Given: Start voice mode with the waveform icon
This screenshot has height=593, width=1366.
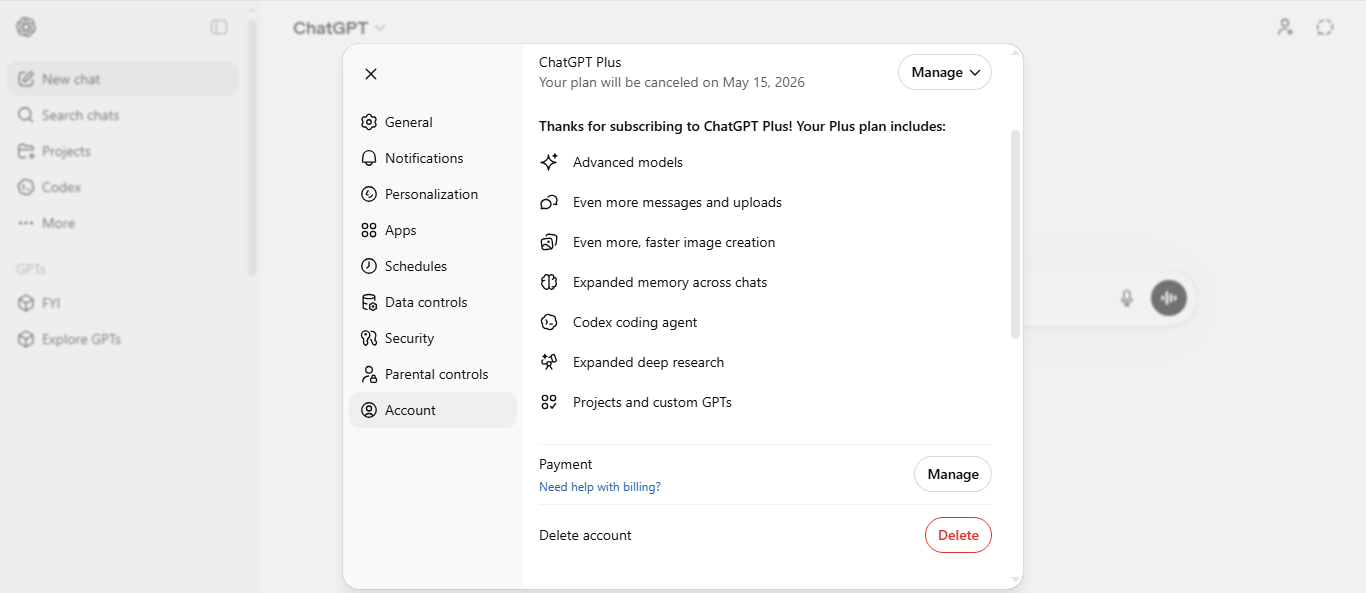Looking at the screenshot, I should tap(1168, 298).
